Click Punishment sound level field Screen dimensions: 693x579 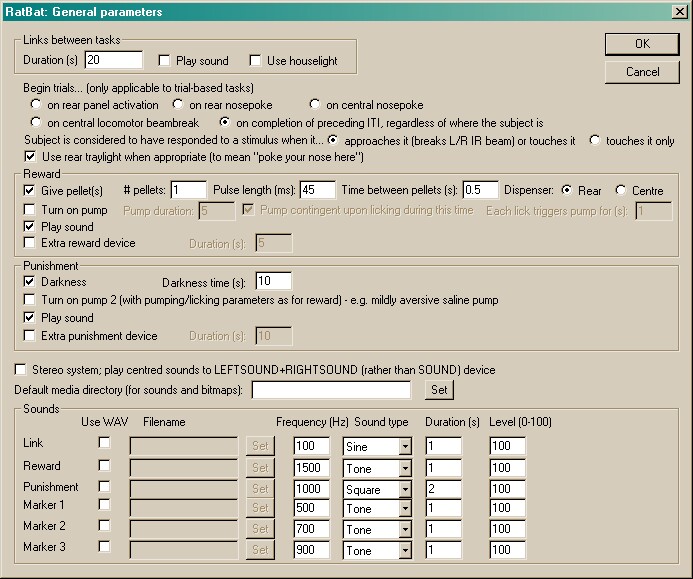(508, 489)
